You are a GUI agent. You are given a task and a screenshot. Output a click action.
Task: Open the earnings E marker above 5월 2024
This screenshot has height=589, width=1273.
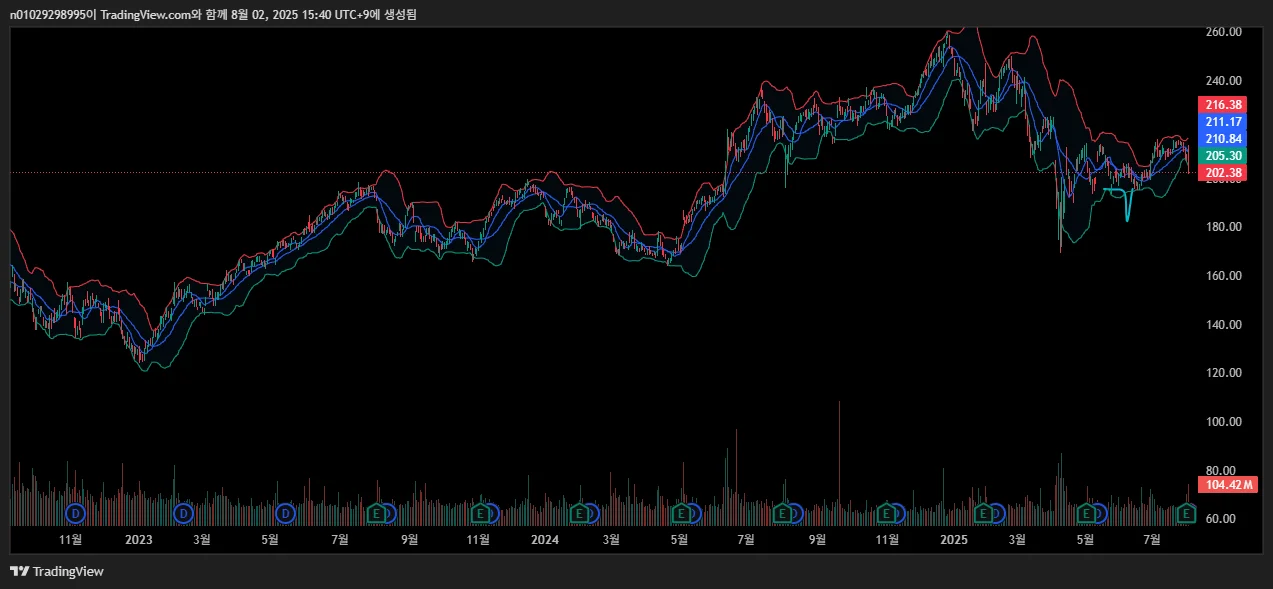682,513
